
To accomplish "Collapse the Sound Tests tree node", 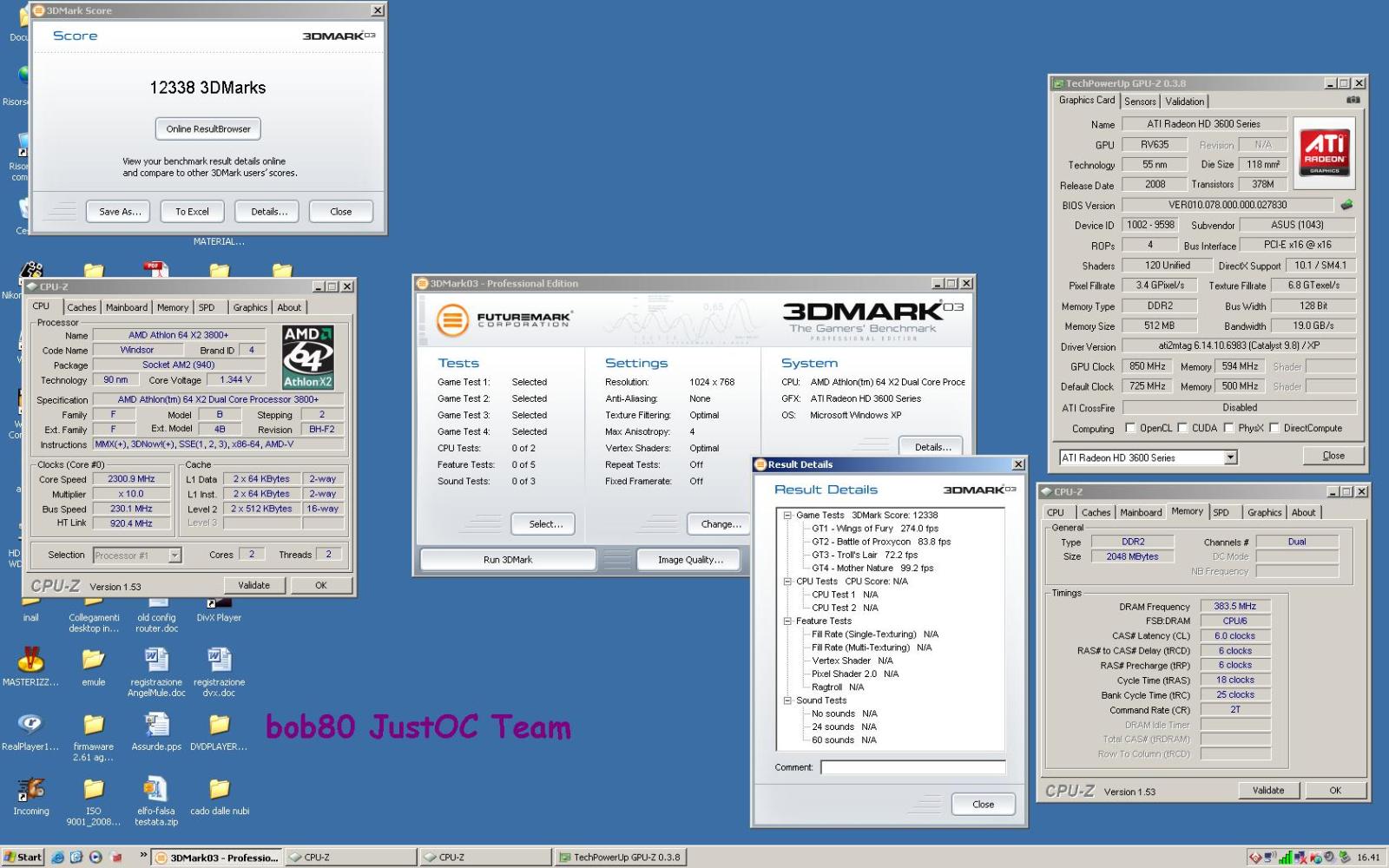I will (787, 700).
